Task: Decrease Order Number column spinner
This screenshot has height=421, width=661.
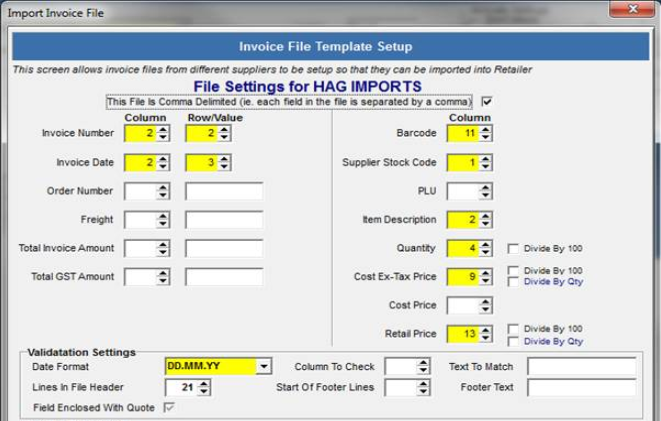Action: [x=163, y=195]
